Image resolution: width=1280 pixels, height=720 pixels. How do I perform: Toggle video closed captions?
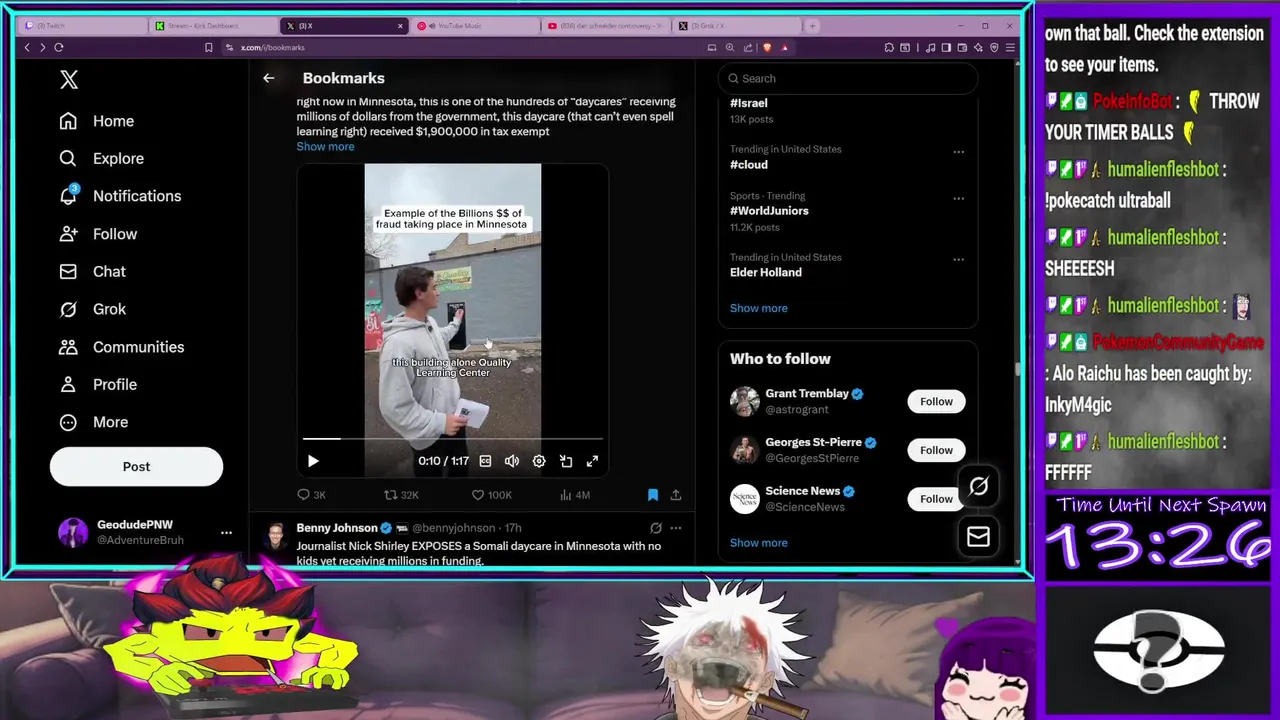tap(485, 461)
